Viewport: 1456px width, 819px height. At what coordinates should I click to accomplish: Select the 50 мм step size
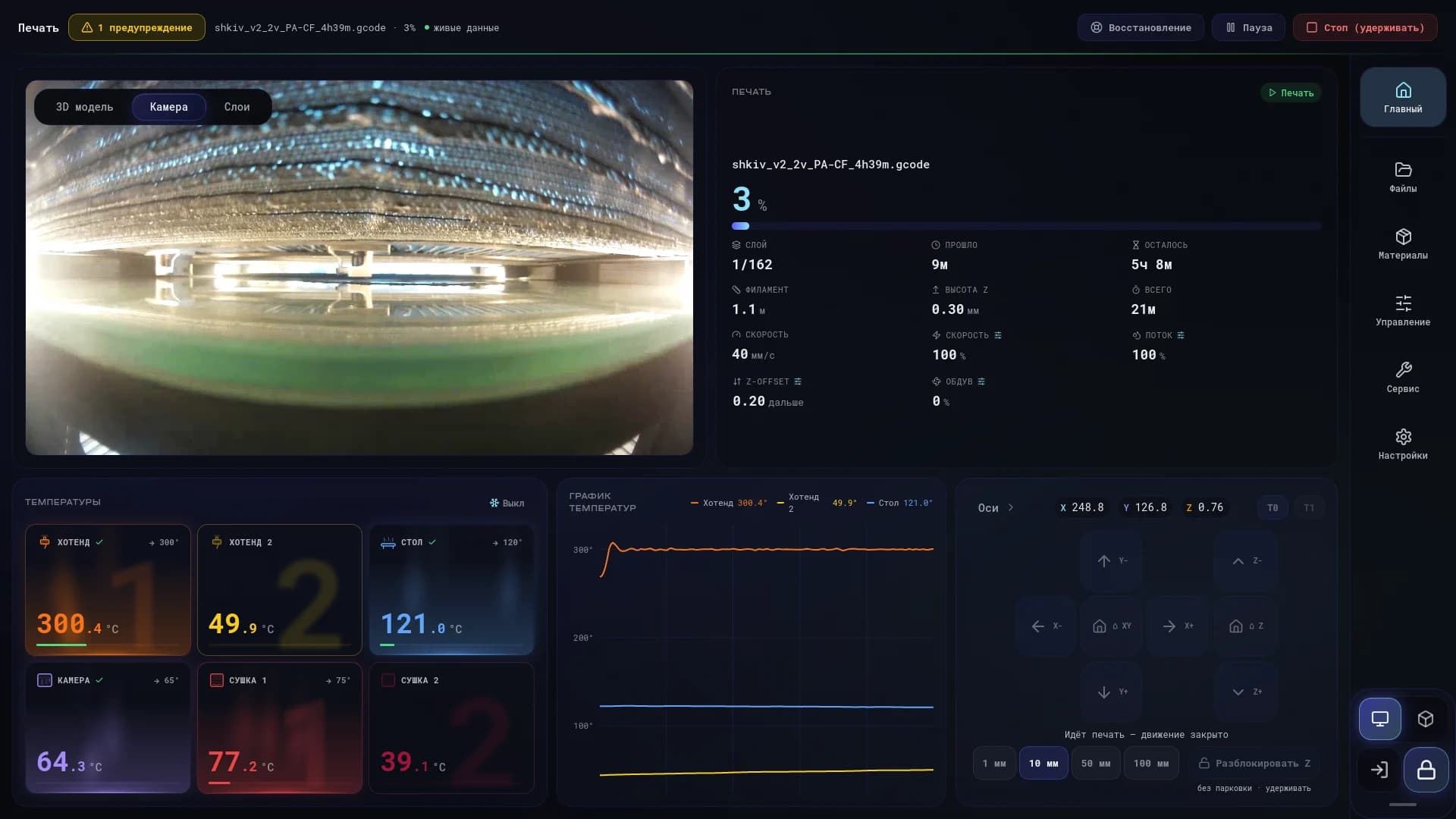[x=1096, y=763]
